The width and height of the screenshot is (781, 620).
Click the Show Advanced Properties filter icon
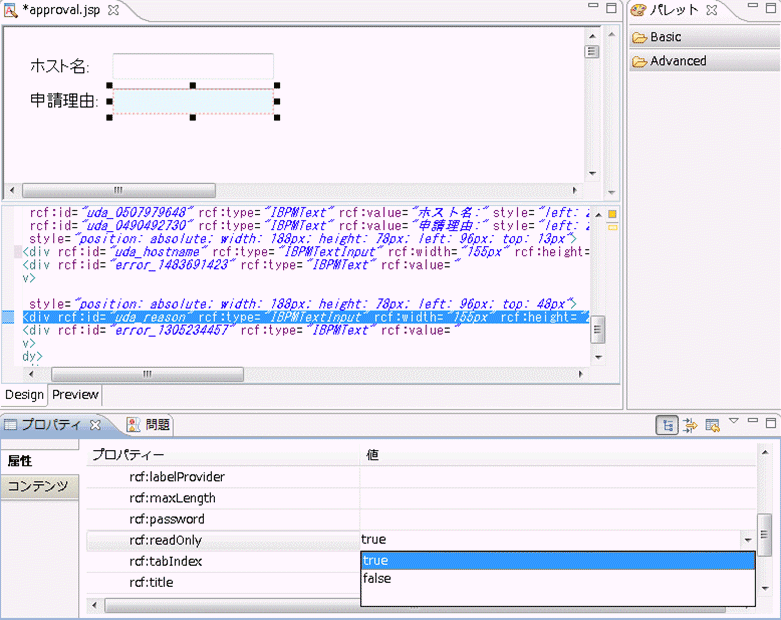[690, 425]
